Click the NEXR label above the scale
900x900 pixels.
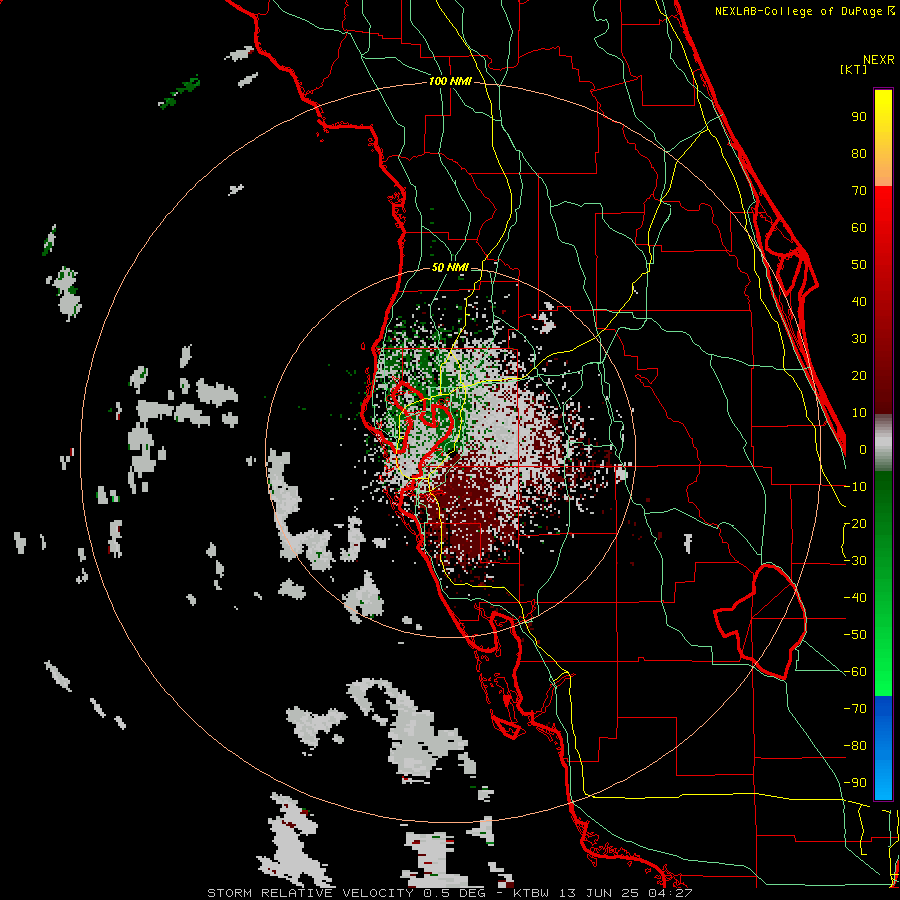pyautogui.click(x=879, y=60)
